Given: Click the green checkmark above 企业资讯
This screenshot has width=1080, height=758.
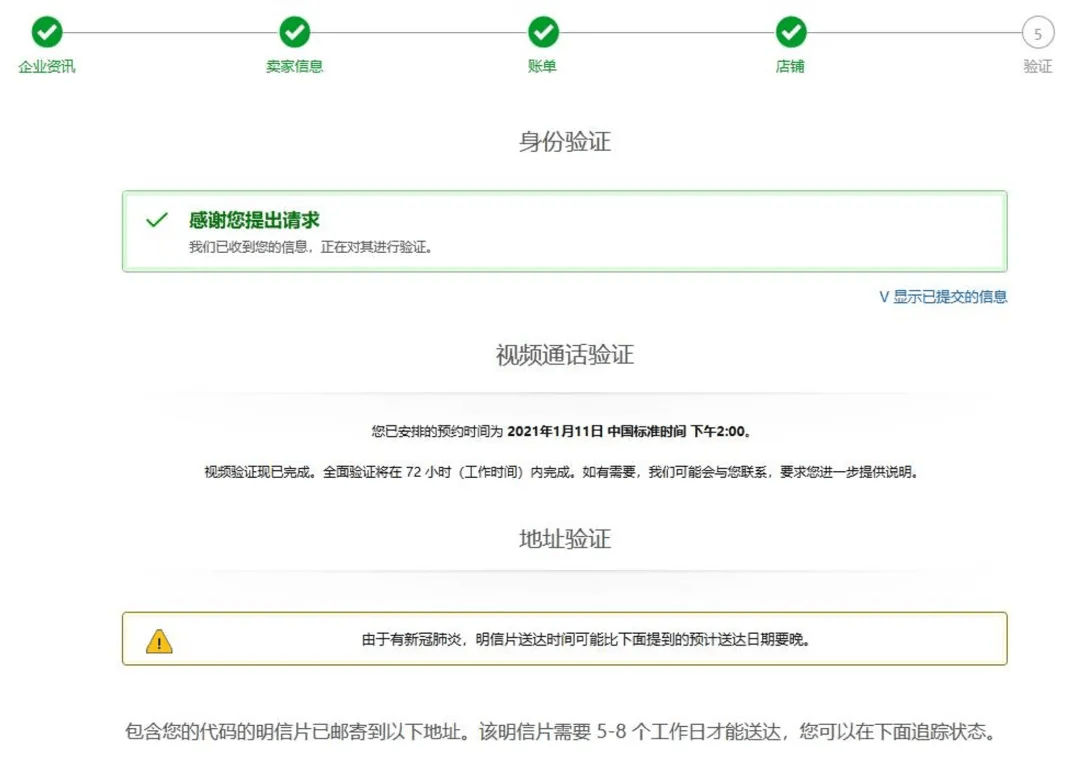Looking at the screenshot, I should (47, 33).
